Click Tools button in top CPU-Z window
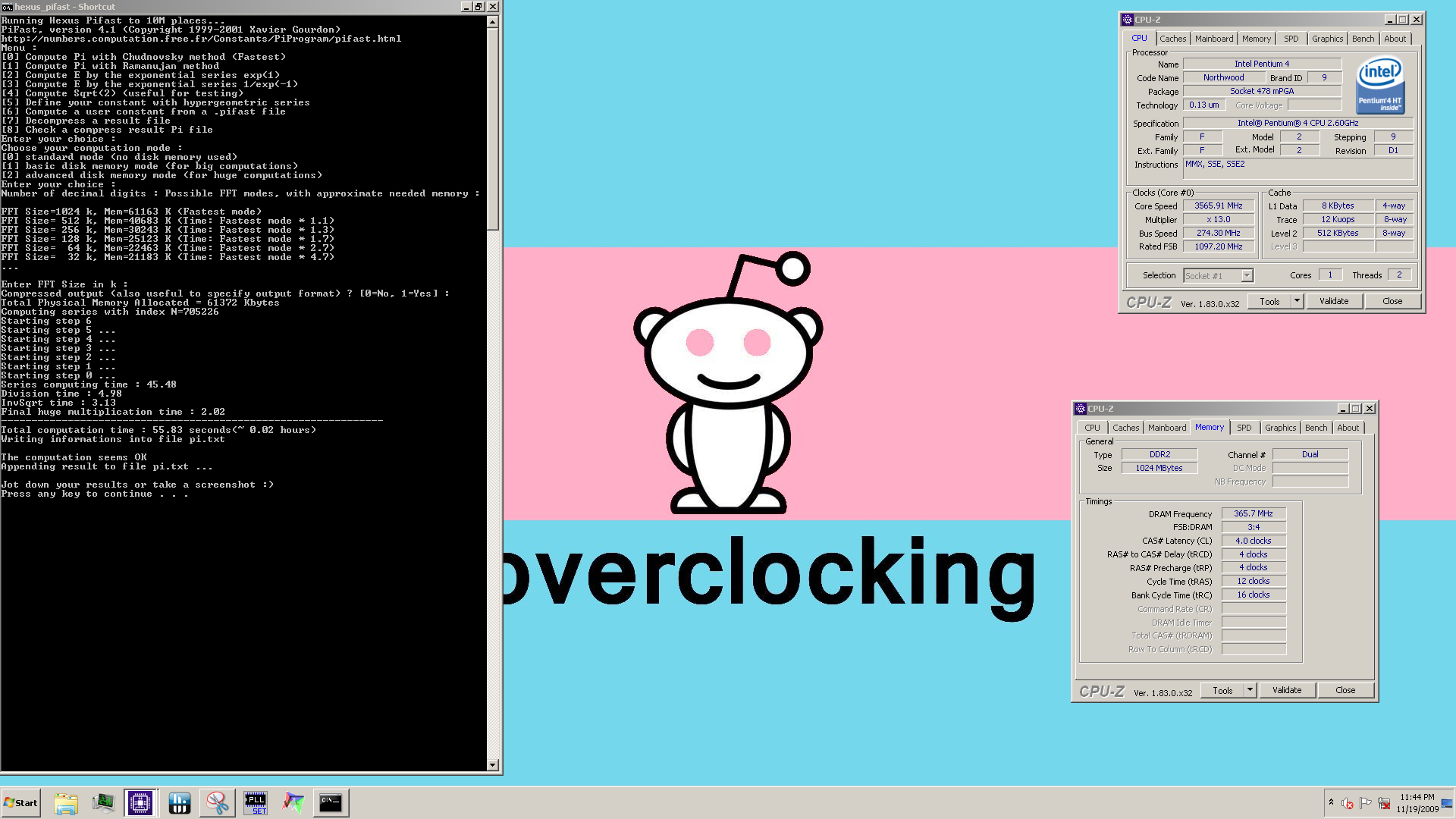1456x819 pixels. [x=1269, y=301]
